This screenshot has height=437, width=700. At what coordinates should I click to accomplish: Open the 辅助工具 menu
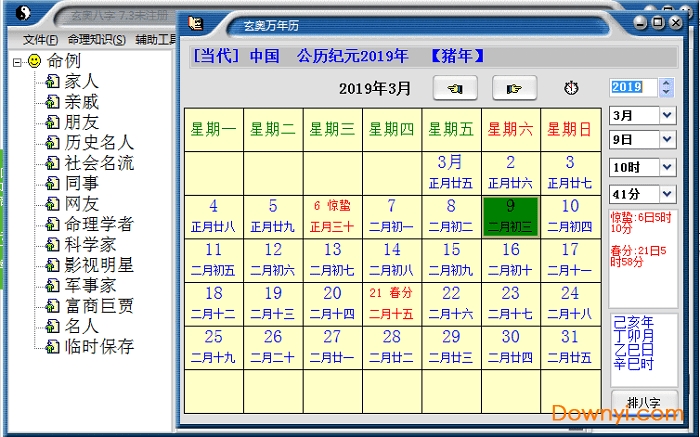coord(155,40)
